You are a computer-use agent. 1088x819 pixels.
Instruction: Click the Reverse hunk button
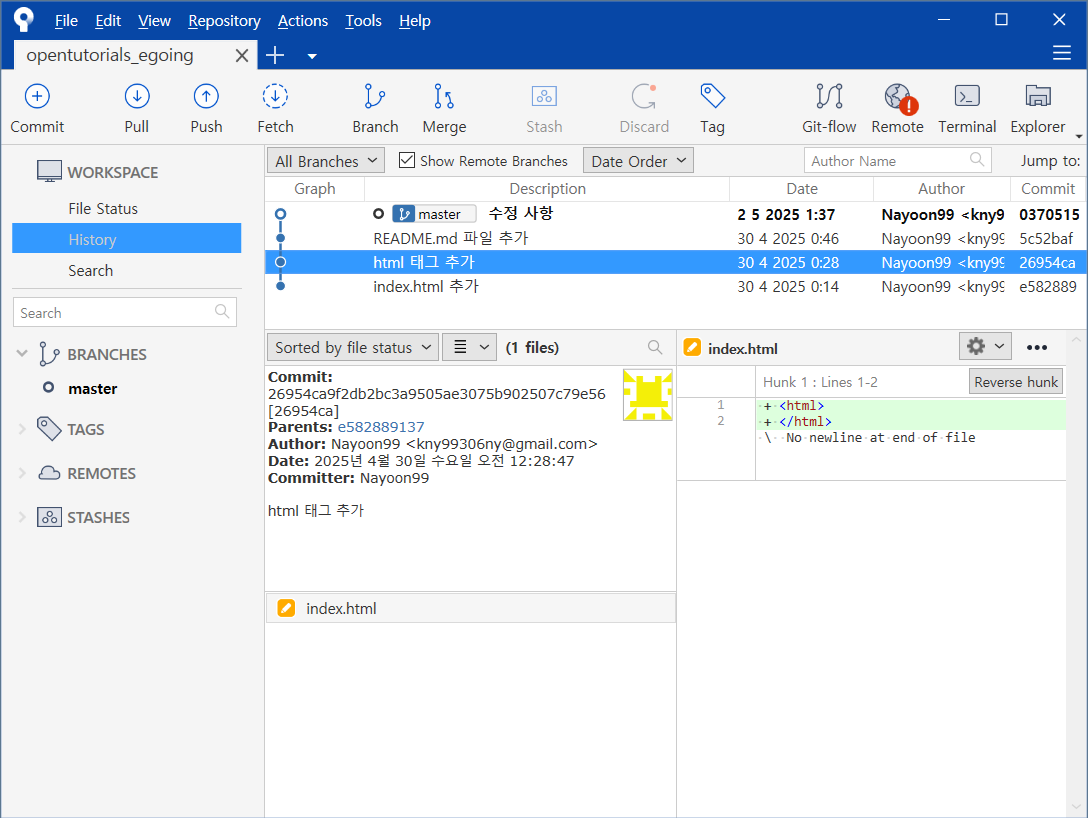click(1016, 381)
